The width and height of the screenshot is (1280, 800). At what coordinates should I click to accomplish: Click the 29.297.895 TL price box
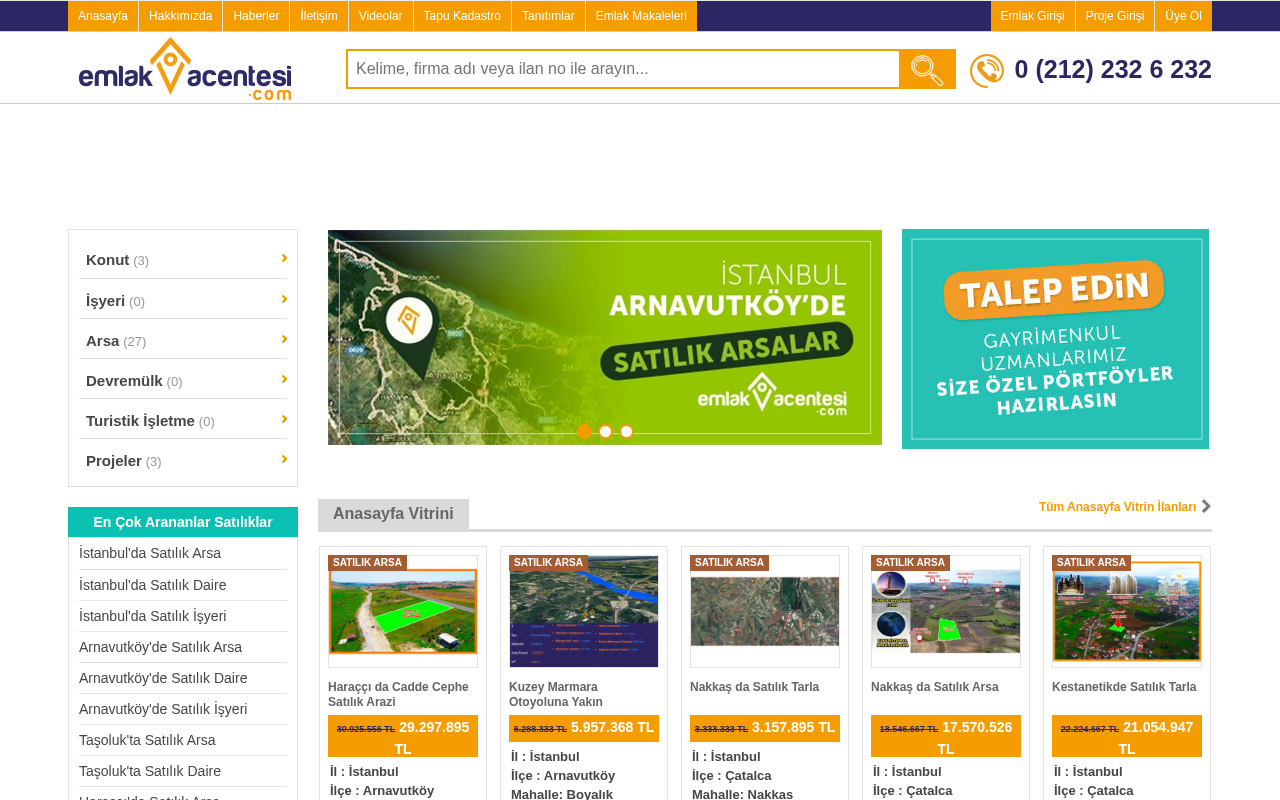pyautogui.click(x=403, y=736)
